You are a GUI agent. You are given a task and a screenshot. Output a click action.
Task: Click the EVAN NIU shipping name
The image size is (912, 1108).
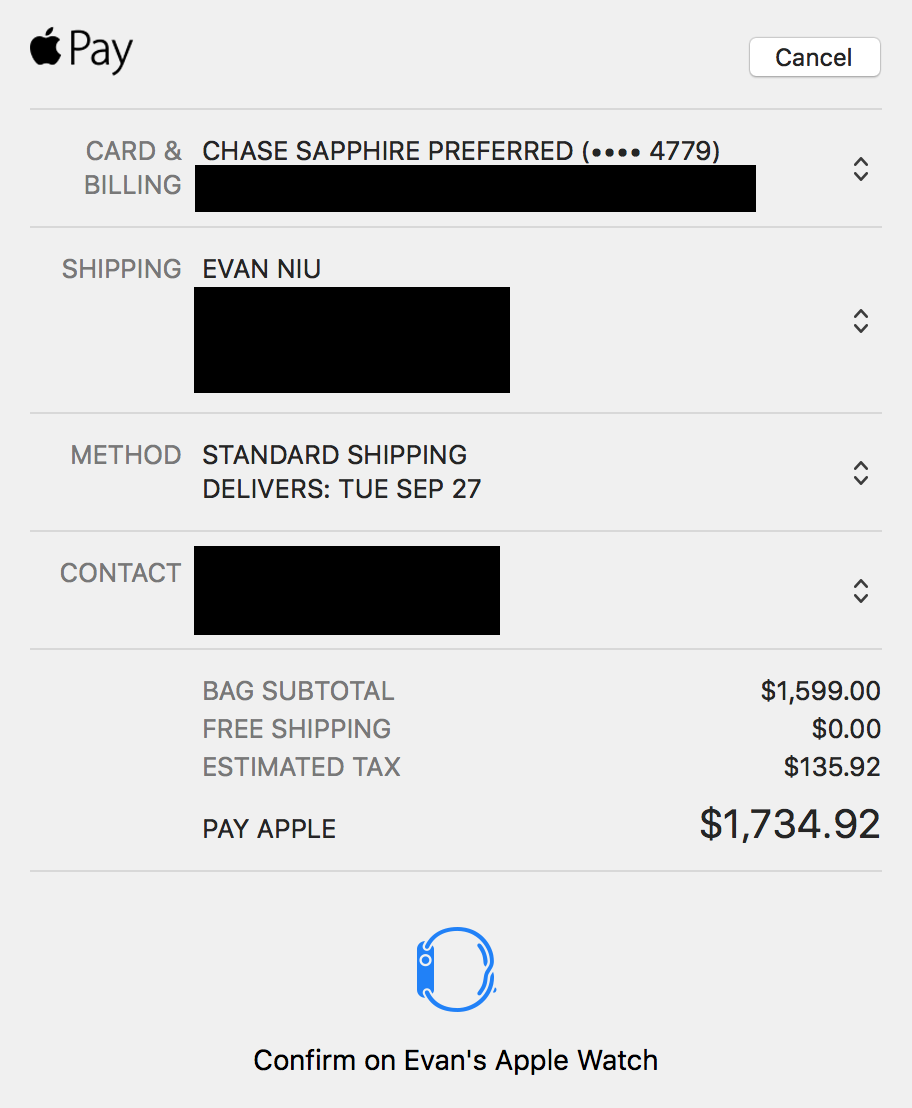[262, 269]
